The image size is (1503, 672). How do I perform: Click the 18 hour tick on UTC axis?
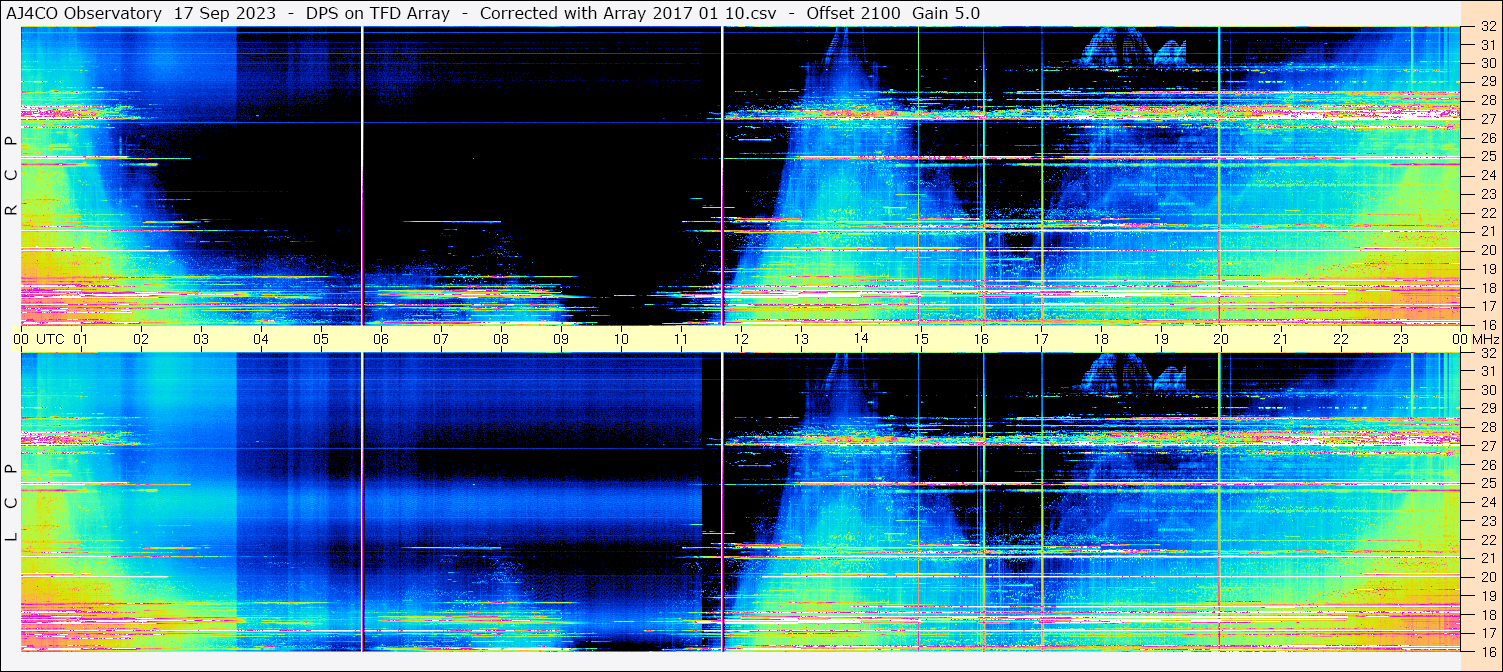1101,339
